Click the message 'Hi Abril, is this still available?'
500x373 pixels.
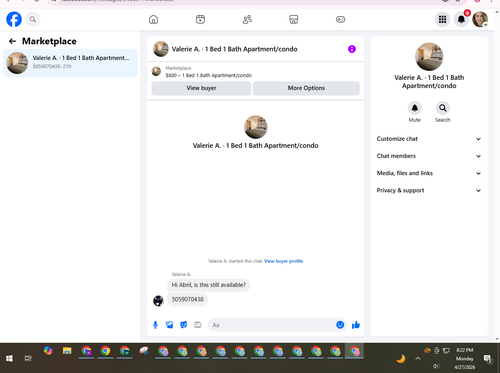(x=209, y=285)
